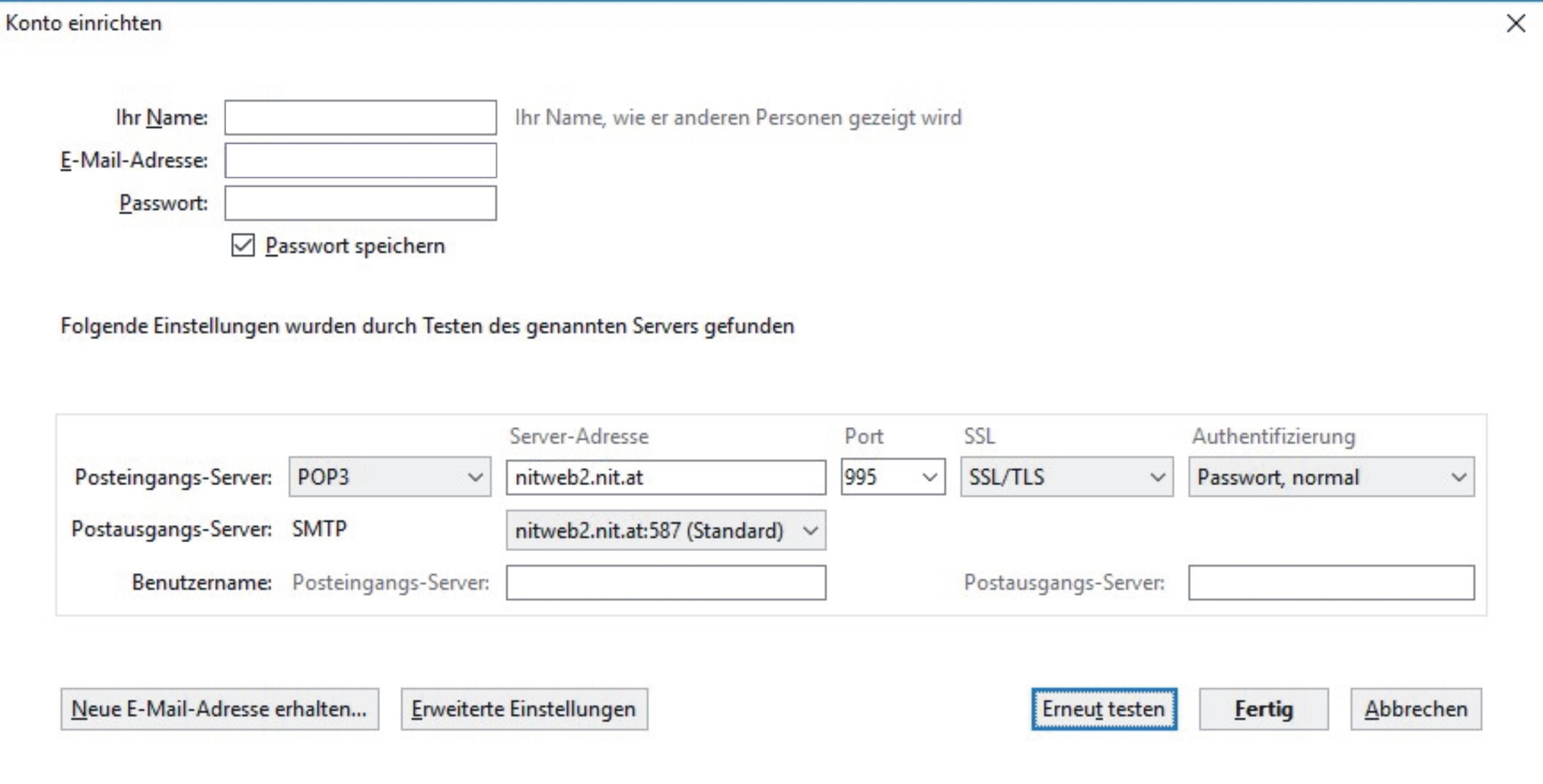
Task: Click the port number 995 text
Action: (862, 477)
